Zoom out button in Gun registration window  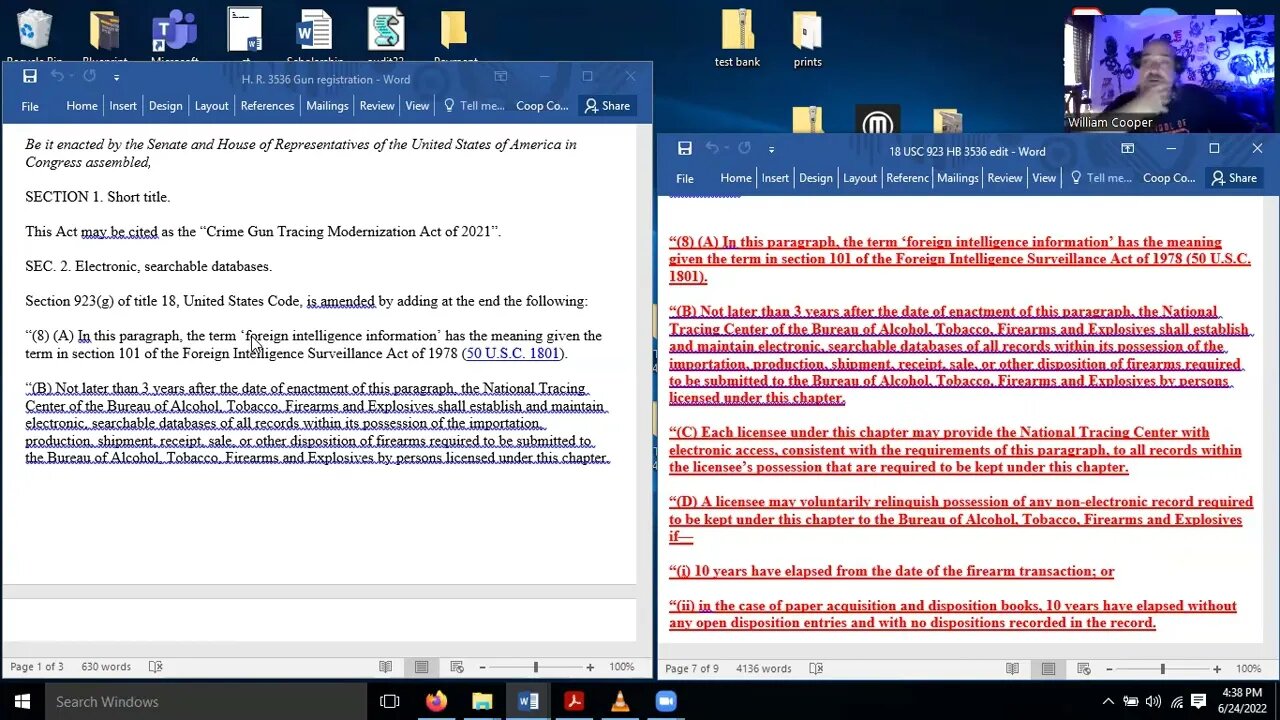coord(482,667)
